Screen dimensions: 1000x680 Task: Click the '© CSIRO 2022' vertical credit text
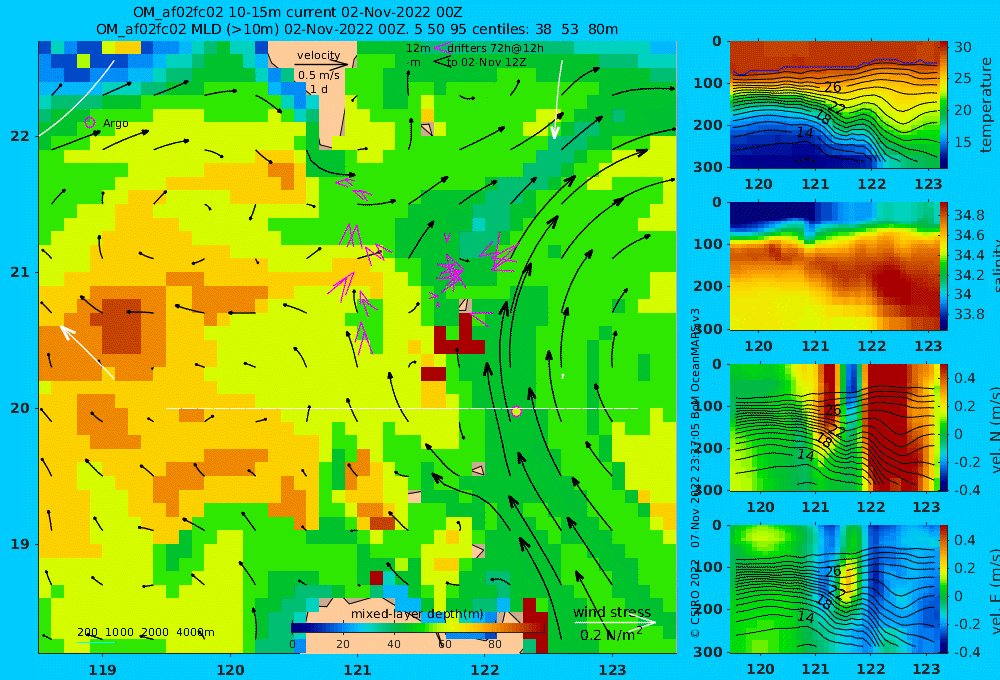point(695,598)
